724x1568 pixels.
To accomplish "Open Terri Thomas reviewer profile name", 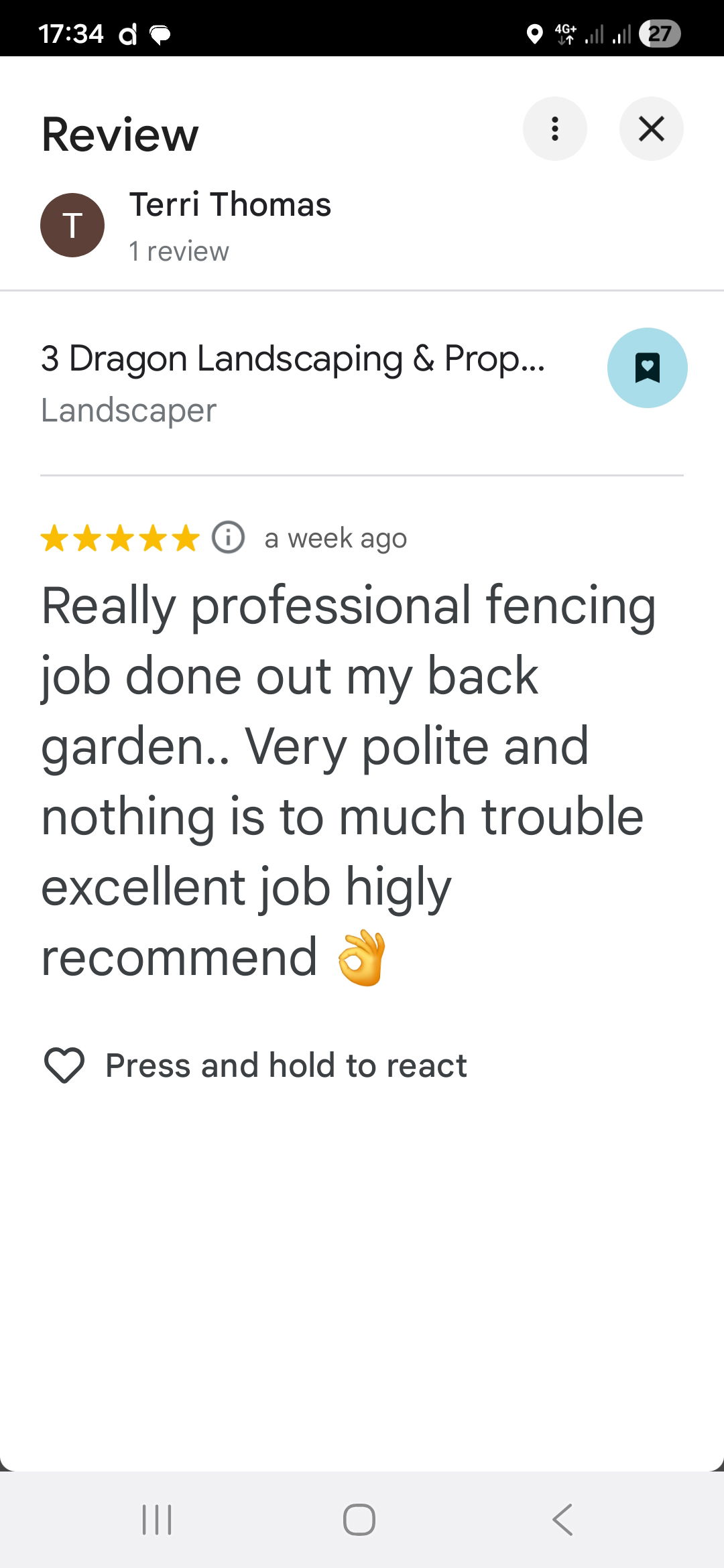I will (x=230, y=204).
